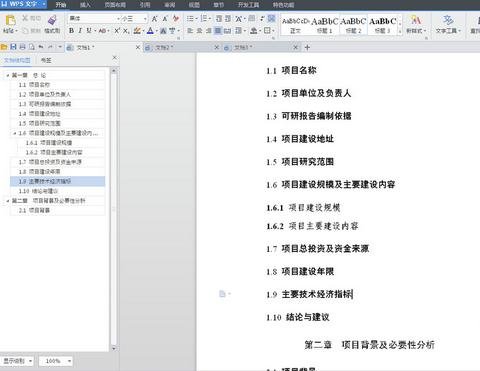Click the redo arrow icon
The height and width of the screenshot is (371, 480).
(x=51, y=47)
